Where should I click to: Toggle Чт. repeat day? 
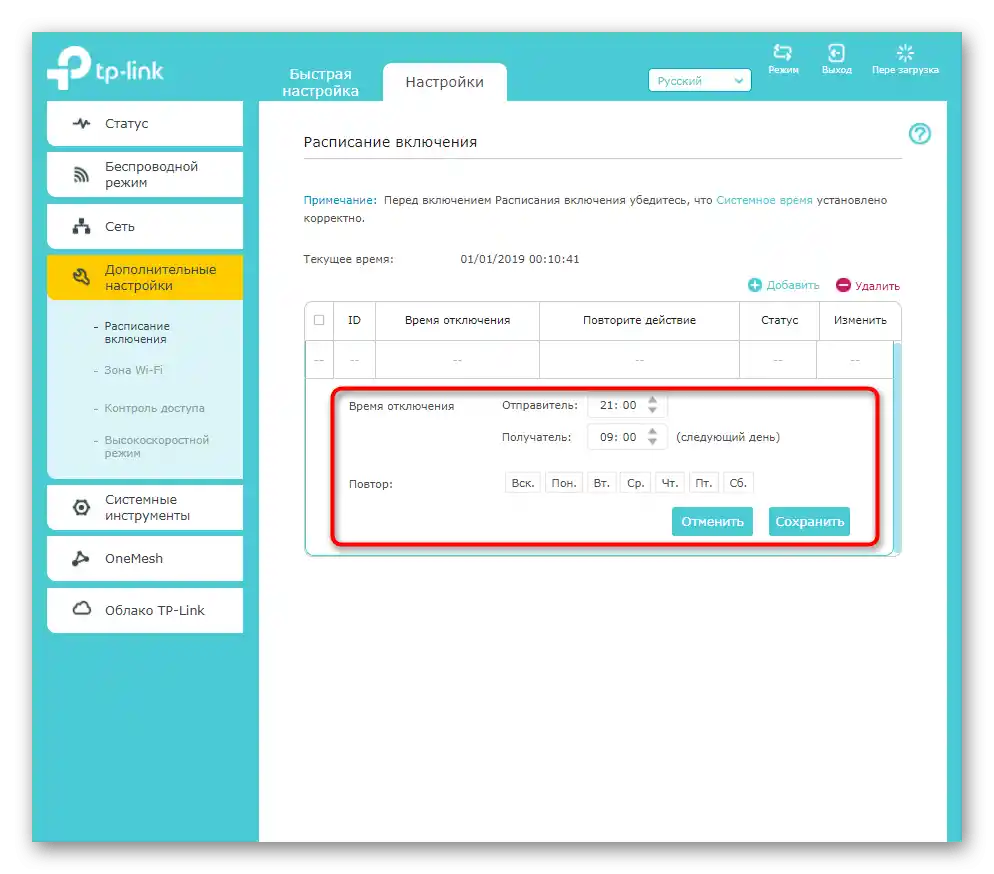coord(669,483)
